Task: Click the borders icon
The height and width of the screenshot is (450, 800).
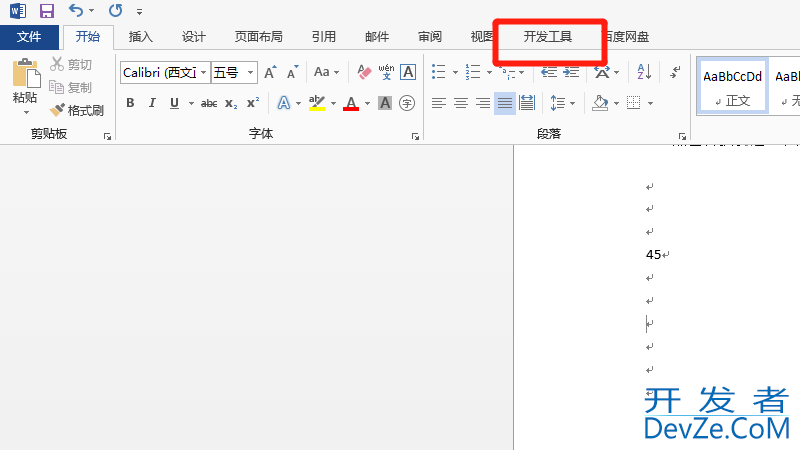Action: point(634,103)
